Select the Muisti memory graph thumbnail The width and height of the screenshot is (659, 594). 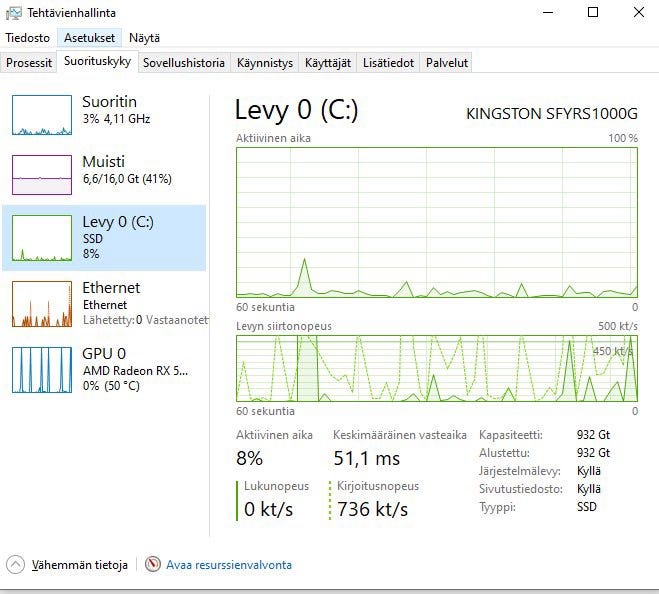[42, 174]
